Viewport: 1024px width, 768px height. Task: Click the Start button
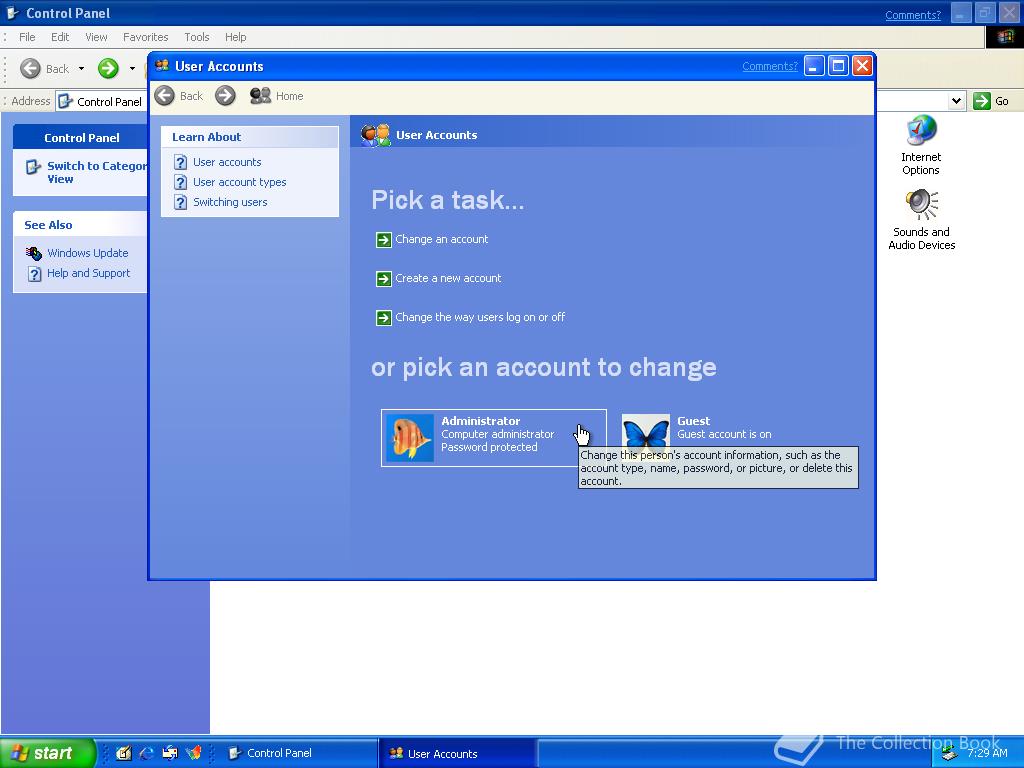point(47,753)
